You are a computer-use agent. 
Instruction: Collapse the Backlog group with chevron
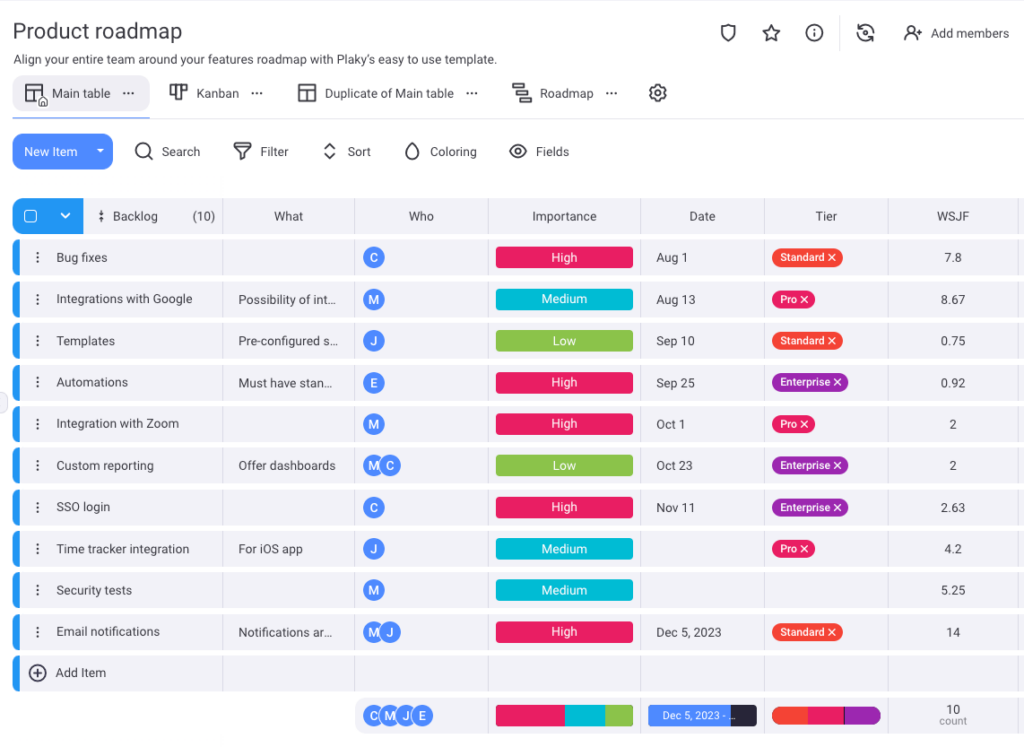[x=65, y=216]
